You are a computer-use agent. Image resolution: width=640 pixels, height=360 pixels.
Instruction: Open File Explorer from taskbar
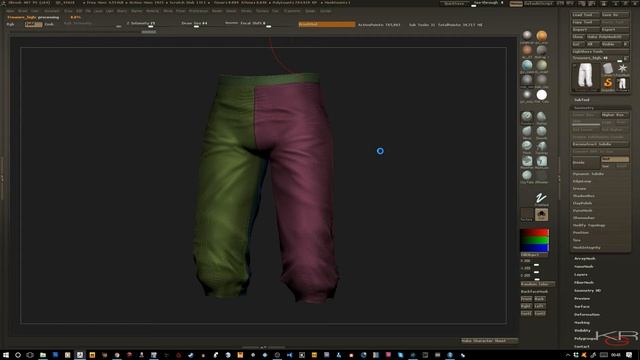42,355
